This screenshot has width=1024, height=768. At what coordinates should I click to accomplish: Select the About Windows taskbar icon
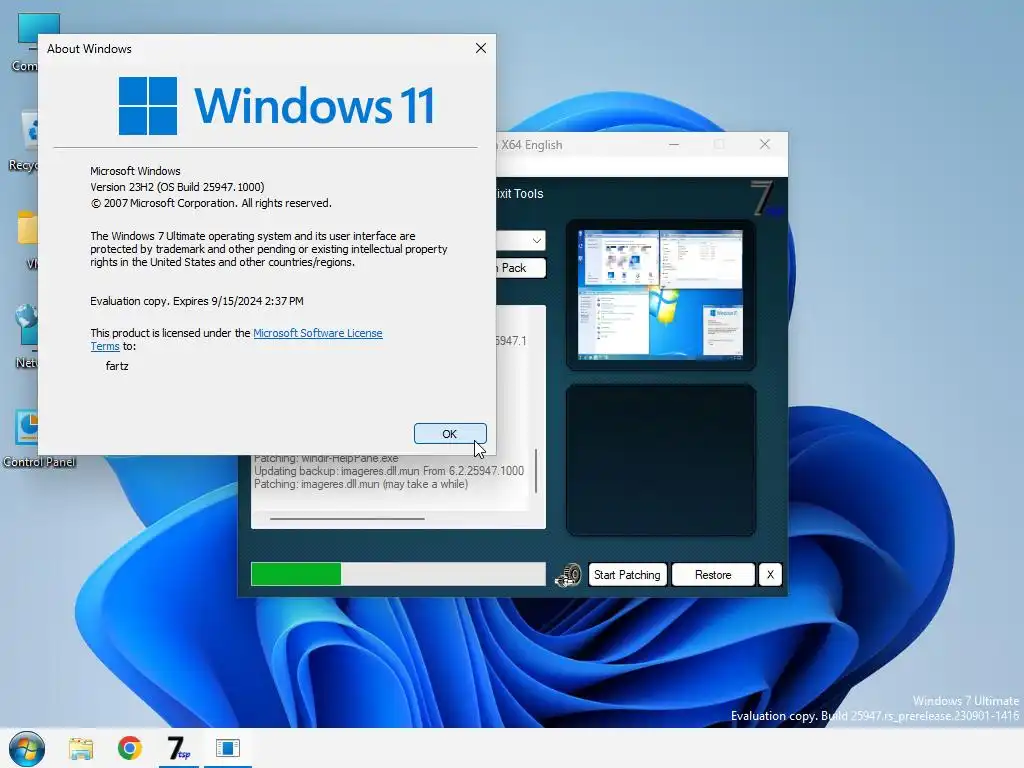[x=227, y=748]
